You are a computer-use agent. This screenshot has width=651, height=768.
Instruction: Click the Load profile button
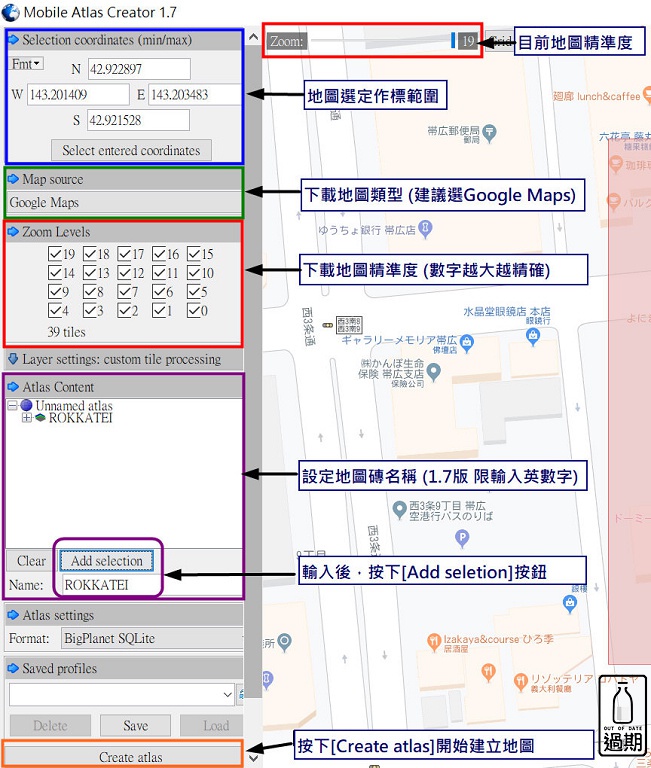pos(213,725)
